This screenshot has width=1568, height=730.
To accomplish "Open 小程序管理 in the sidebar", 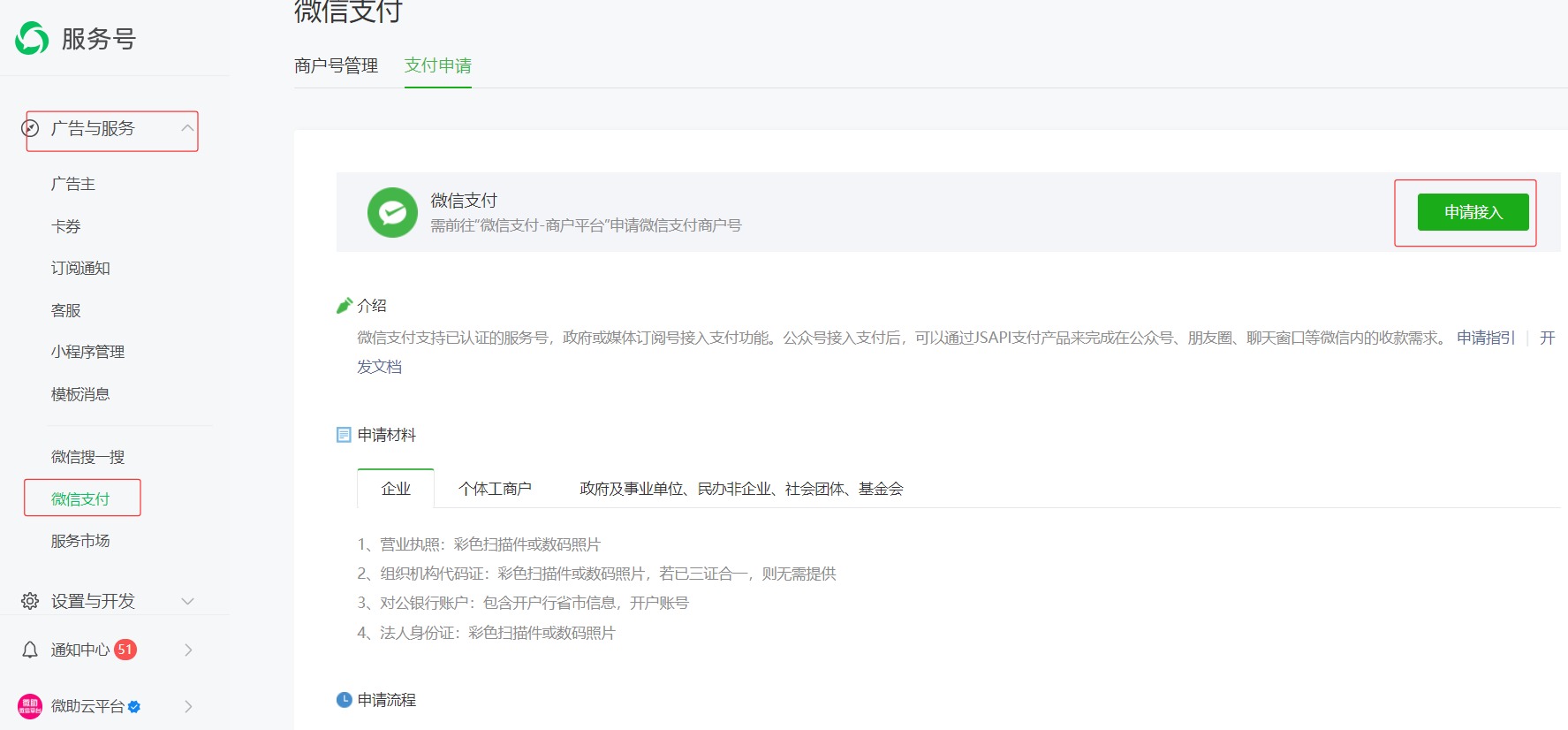I will (x=87, y=352).
